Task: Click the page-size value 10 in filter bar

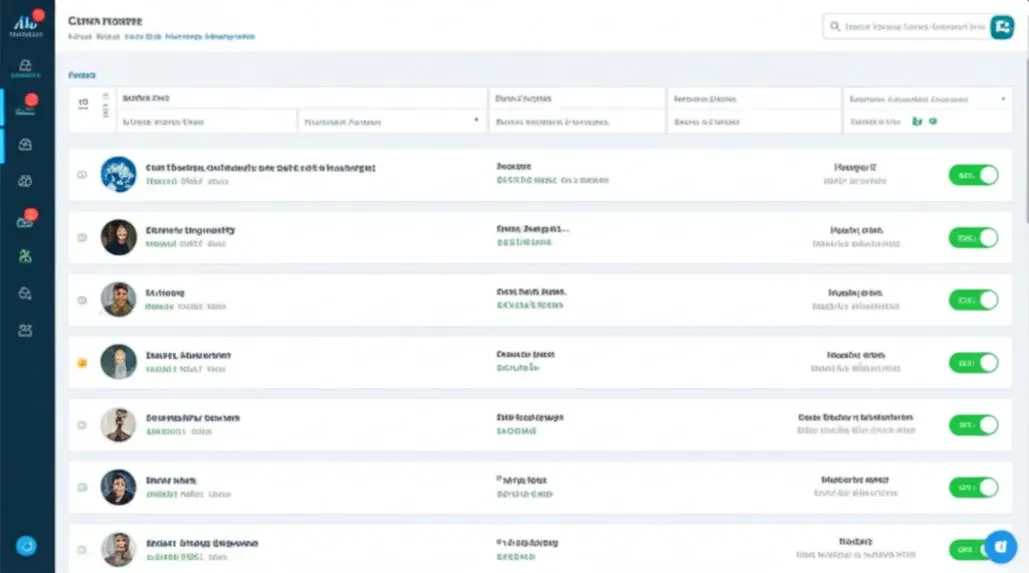Action: tap(83, 103)
